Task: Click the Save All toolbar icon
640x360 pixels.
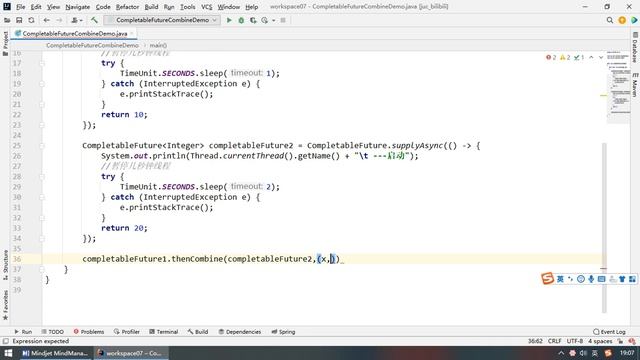Action: [x=19, y=20]
